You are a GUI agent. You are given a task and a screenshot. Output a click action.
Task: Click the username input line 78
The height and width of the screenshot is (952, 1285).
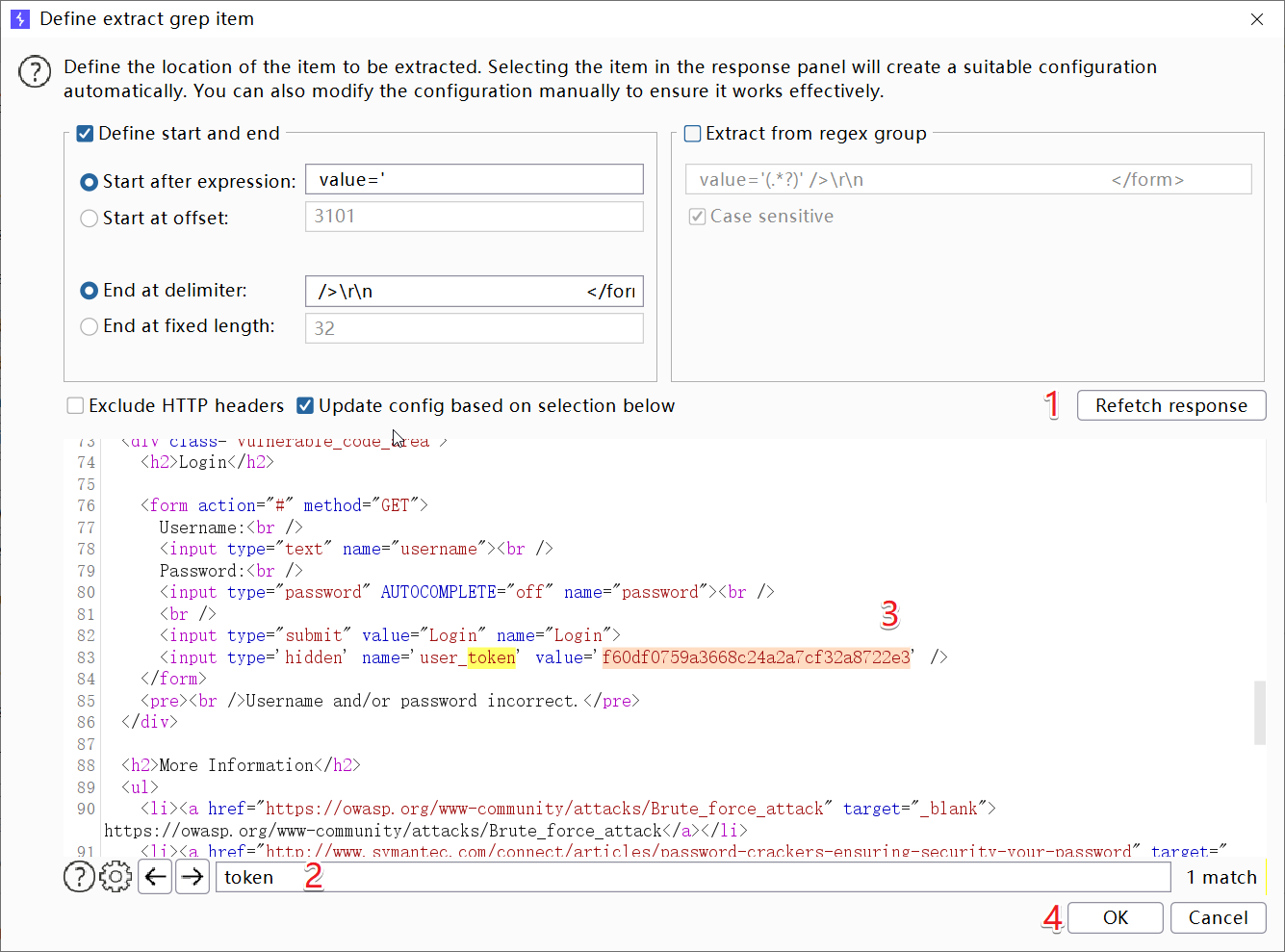point(356,549)
